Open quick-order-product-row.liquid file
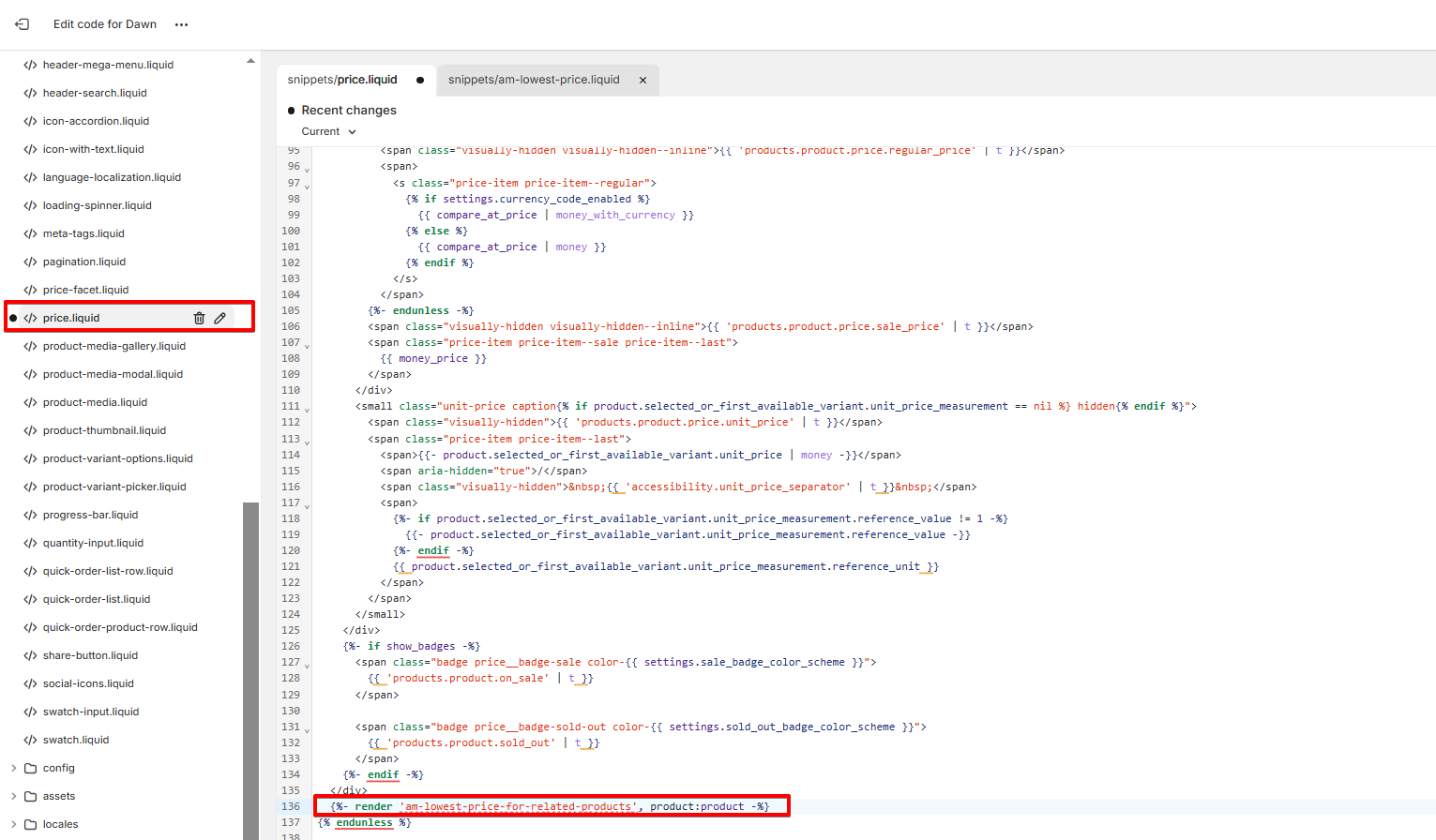Screen dimensions: 1436x840 [x=120, y=627]
